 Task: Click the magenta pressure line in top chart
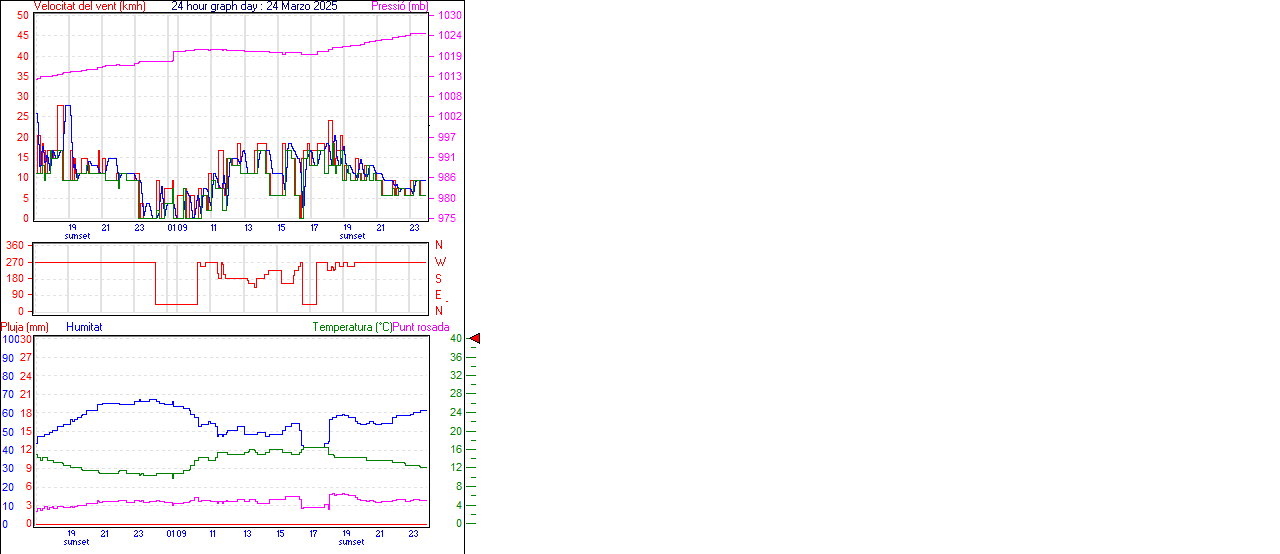(250, 50)
